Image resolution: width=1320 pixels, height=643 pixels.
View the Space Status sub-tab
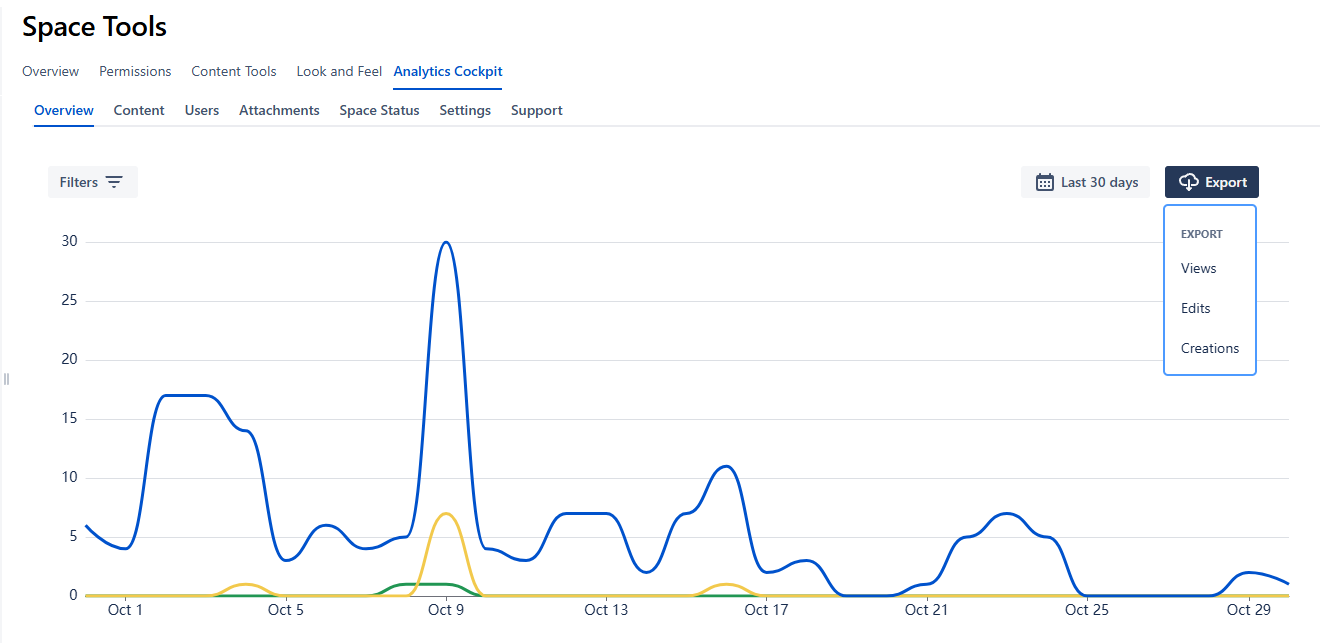click(x=379, y=110)
